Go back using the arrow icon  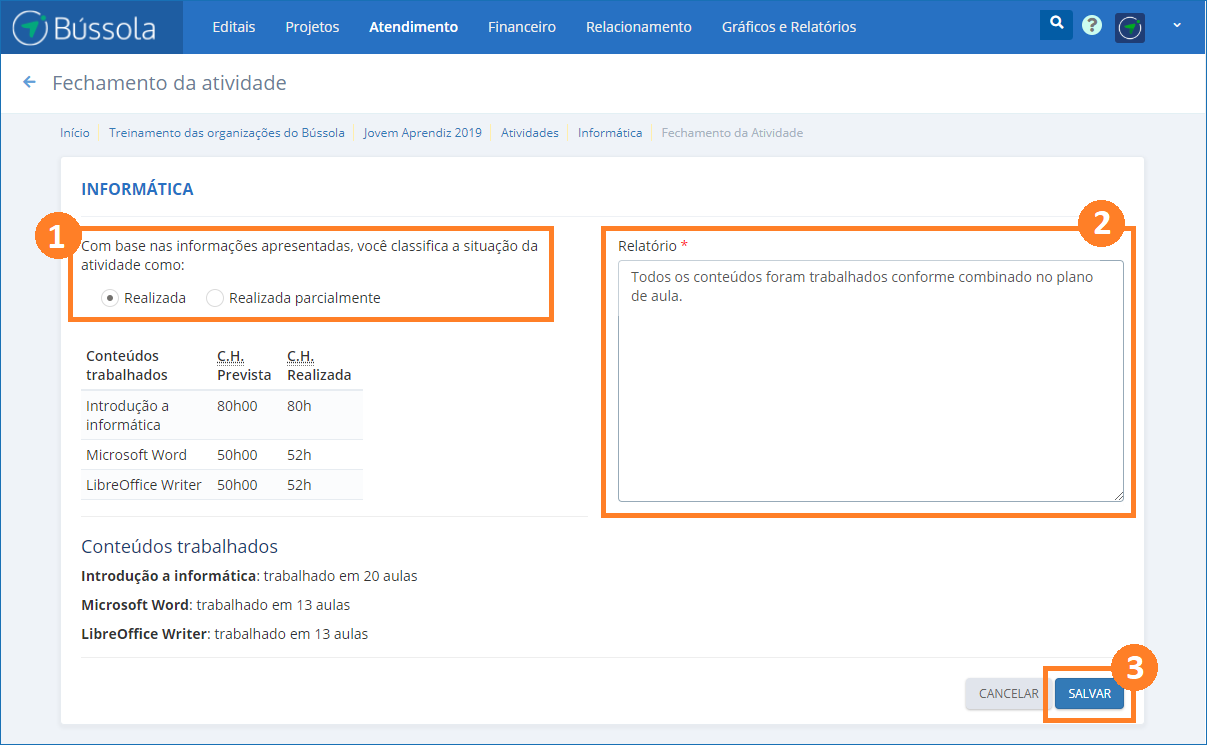(x=29, y=82)
